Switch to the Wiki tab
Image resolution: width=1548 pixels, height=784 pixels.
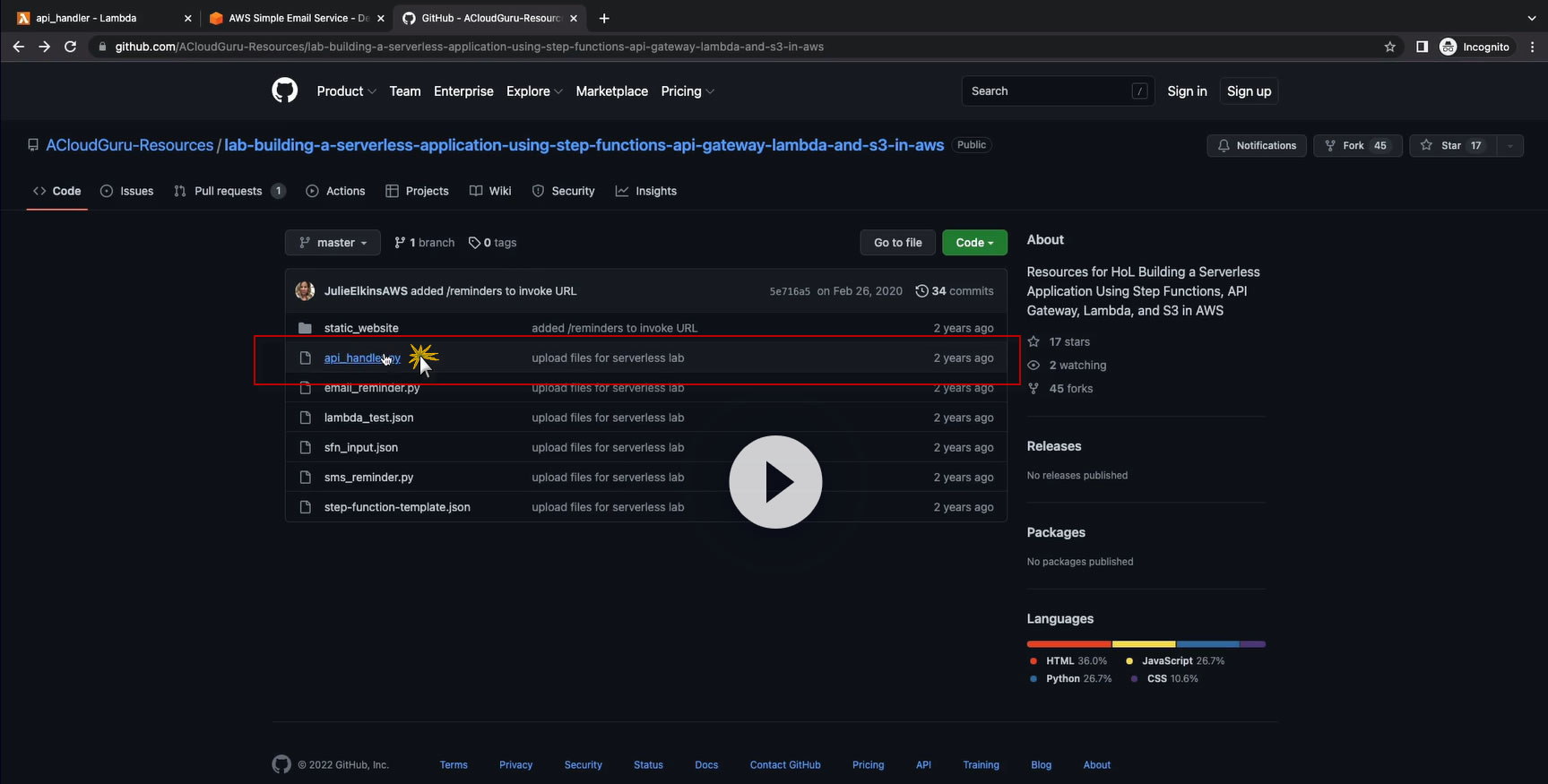click(490, 191)
